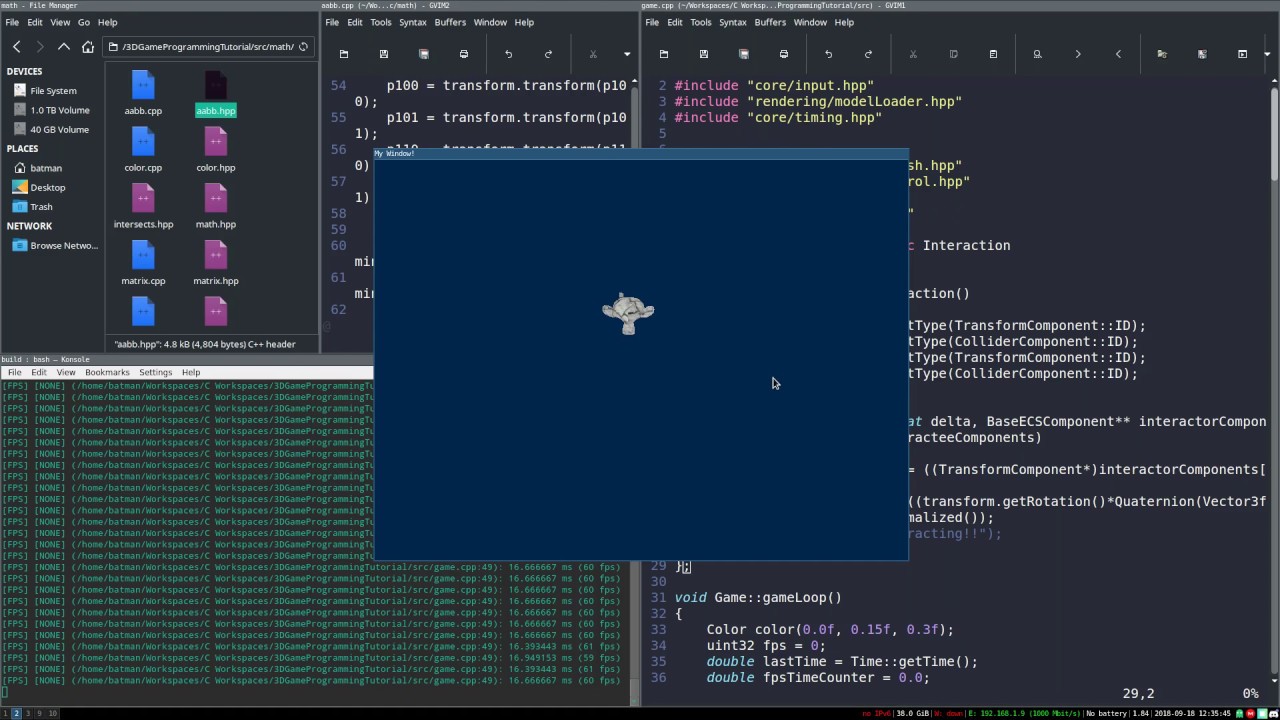Click Save Session icon in GVIM1 toolbar

(1202, 54)
